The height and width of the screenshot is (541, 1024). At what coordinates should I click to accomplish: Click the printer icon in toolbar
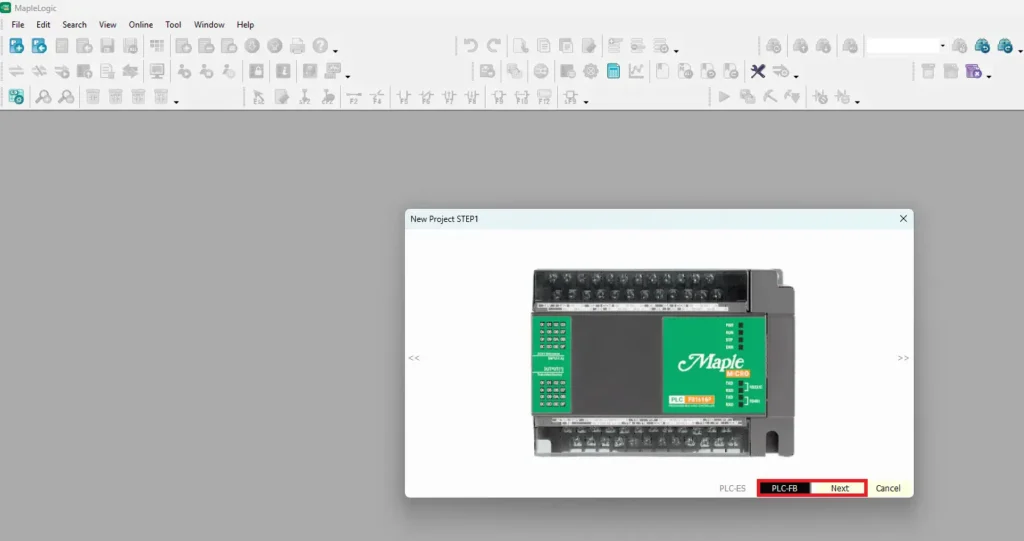(297, 46)
